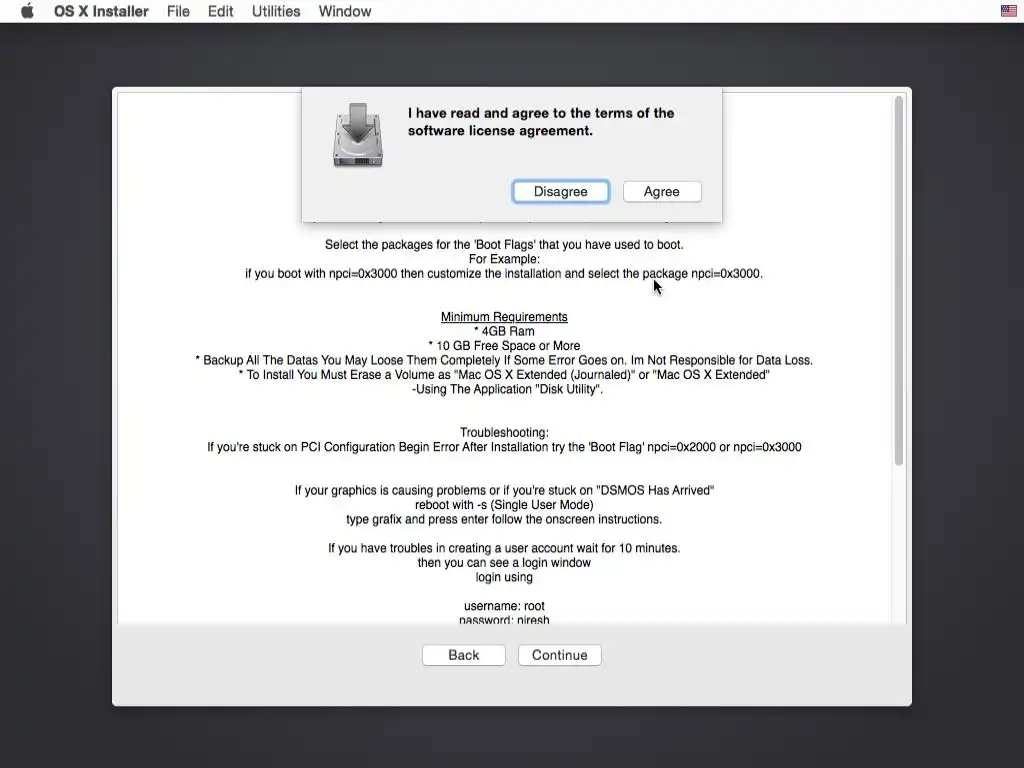This screenshot has height=768, width=1024.
Task: Click the Back button
Action: point(464,655)
